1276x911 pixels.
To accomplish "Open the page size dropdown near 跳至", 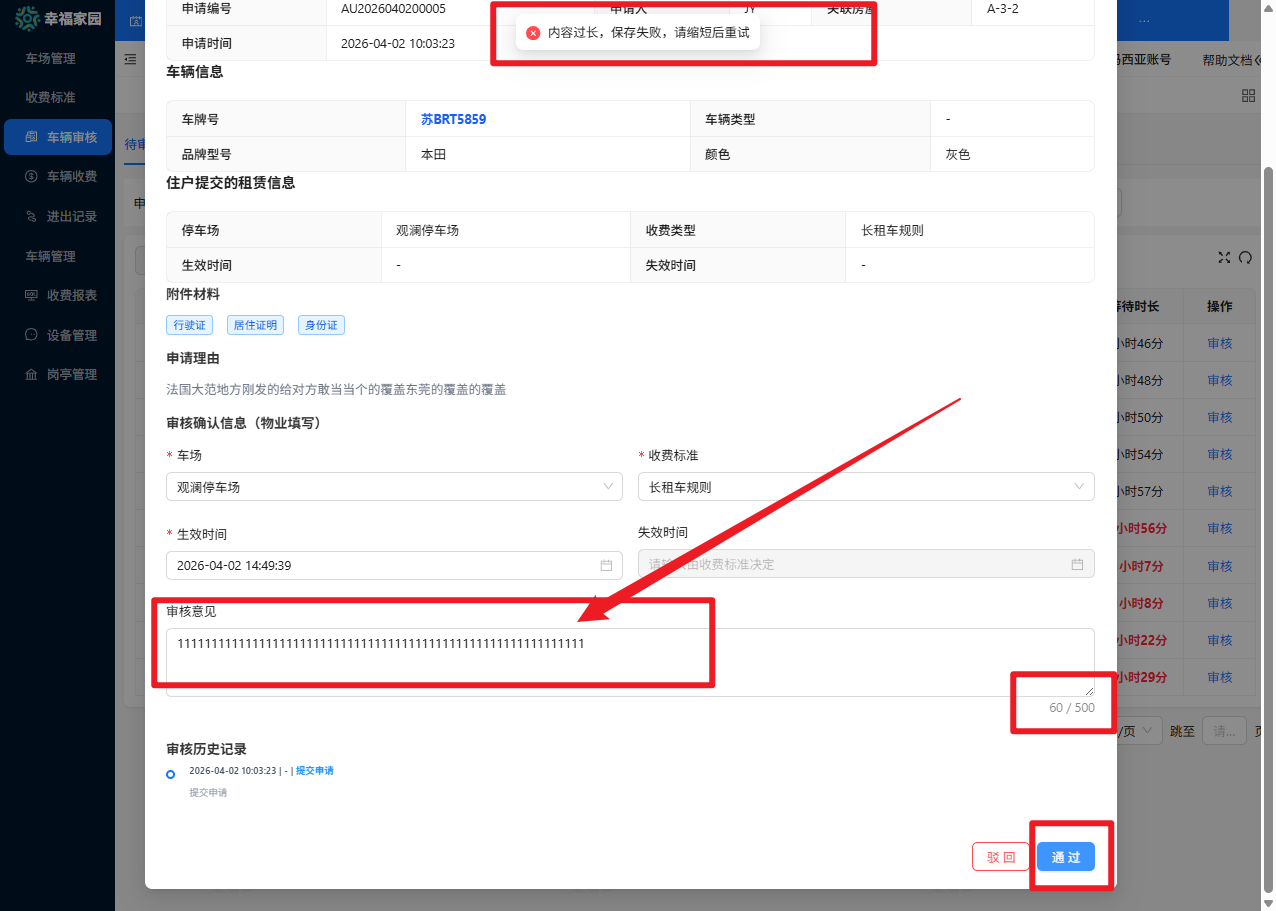I will pos(1140,731).
